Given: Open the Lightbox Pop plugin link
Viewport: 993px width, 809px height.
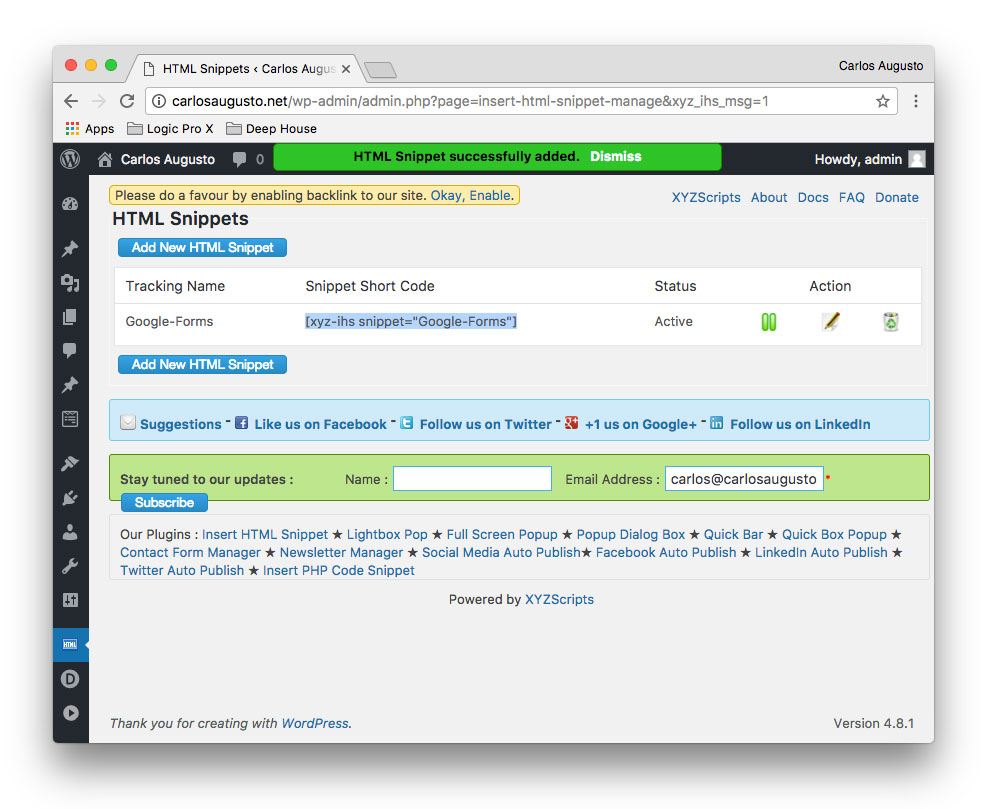Looking at the screenshot, I should pyautogui.click(x=387, y=534).
